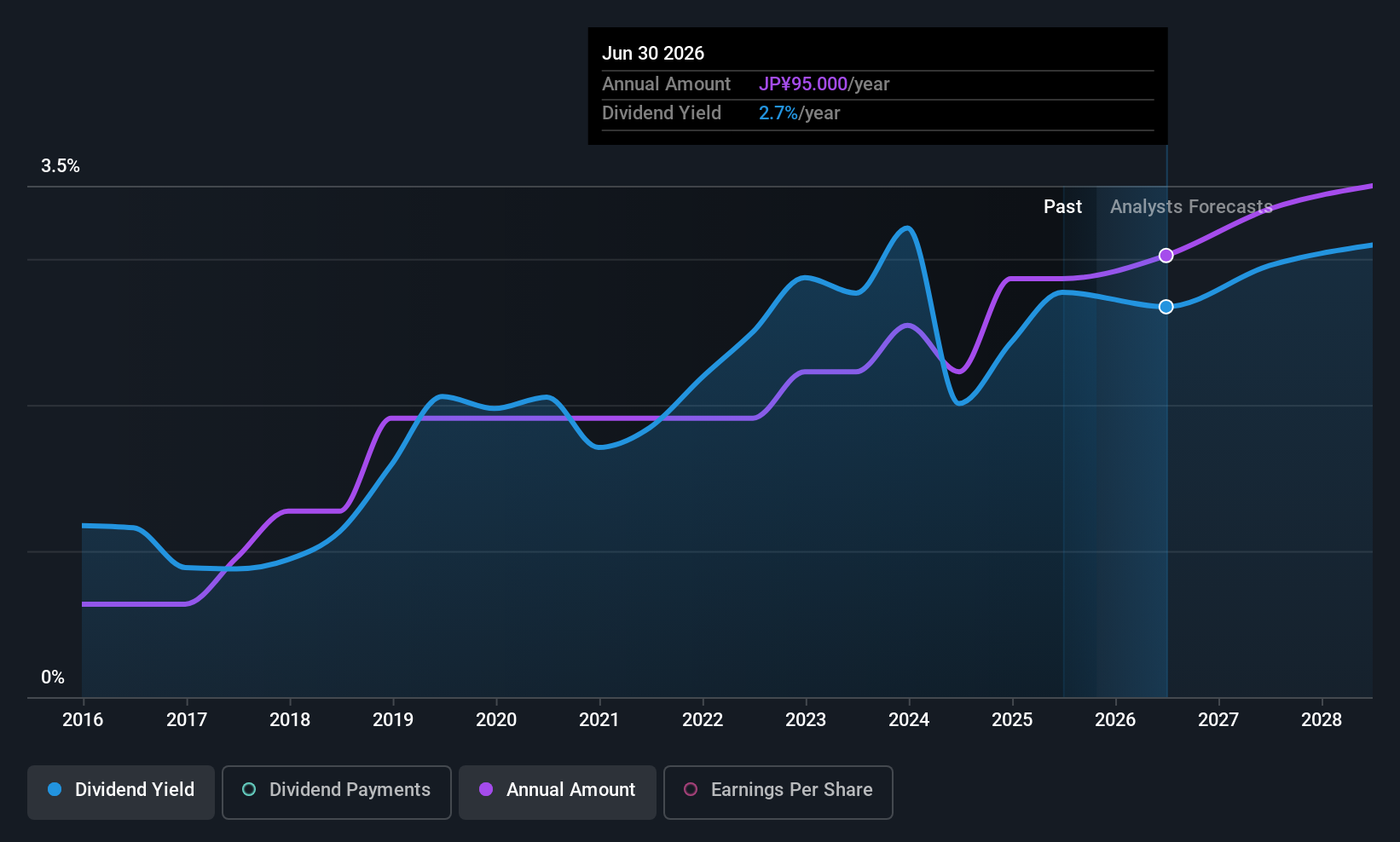Toggle the Dividend Yield legend button
The image size is (1400, 842).
[x=121, y=793]
